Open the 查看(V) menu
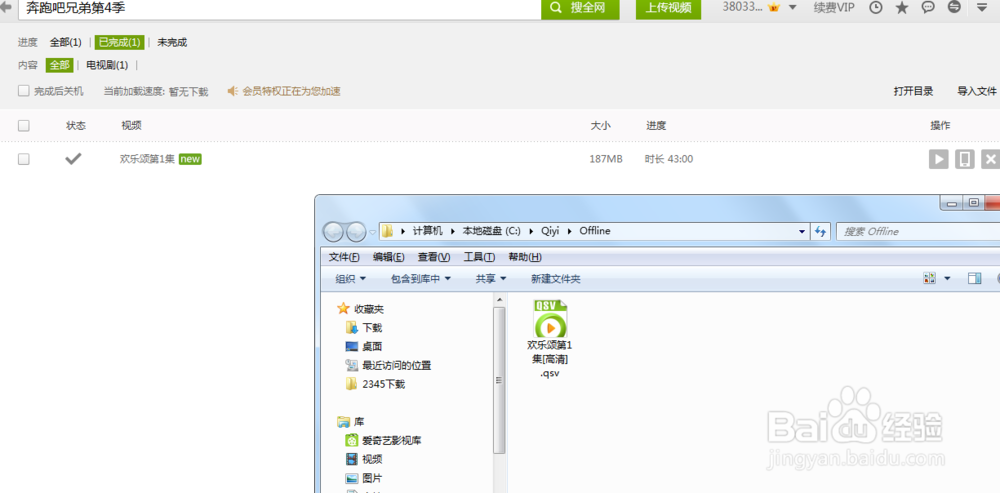This screenshot has height=493, width=1000. pos(434,257)
